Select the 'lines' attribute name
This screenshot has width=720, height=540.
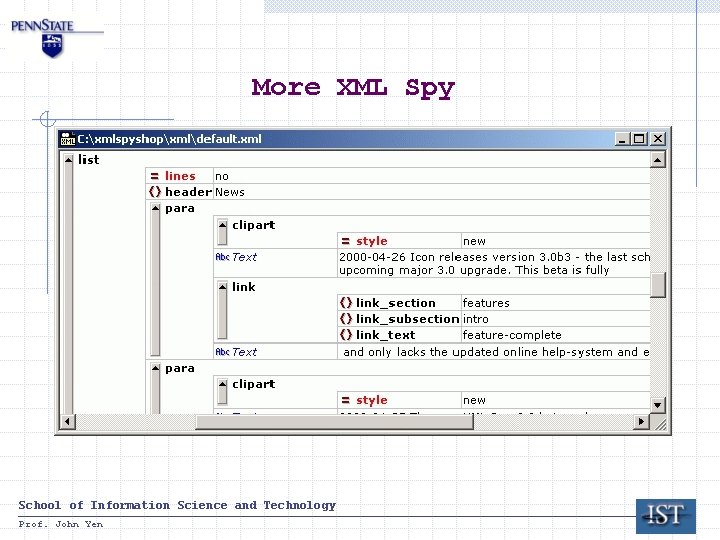pos(180,176)
